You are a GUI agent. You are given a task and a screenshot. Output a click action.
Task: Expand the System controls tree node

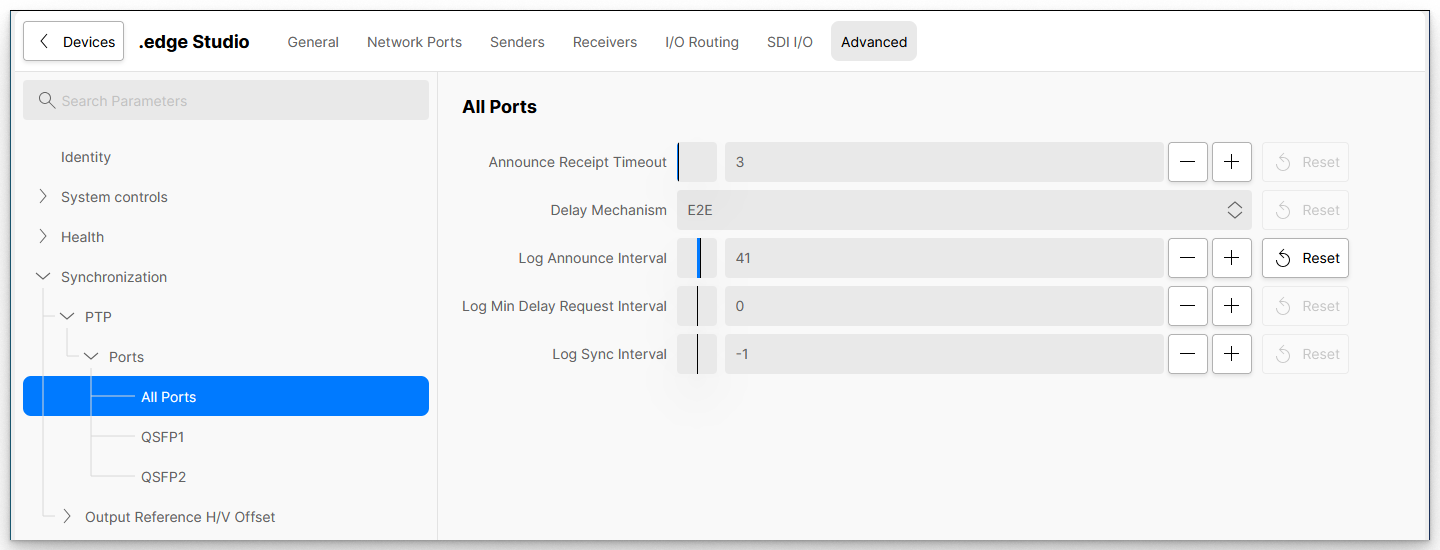43,197
